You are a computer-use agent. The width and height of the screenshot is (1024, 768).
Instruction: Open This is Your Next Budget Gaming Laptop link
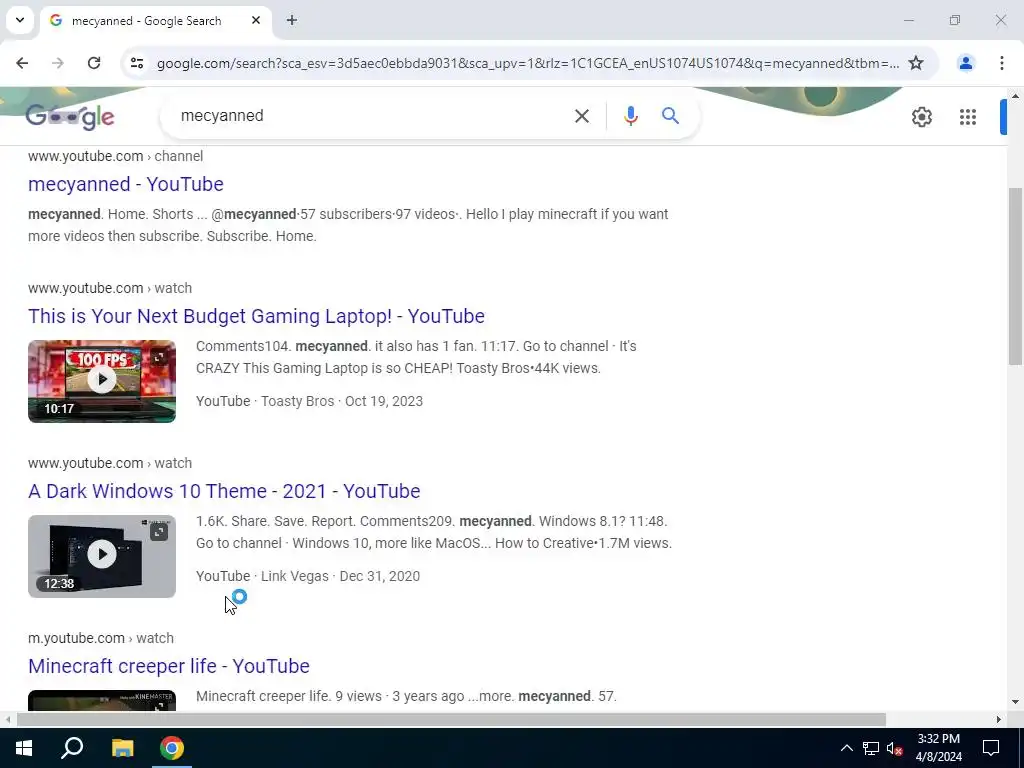click(256, 316)
